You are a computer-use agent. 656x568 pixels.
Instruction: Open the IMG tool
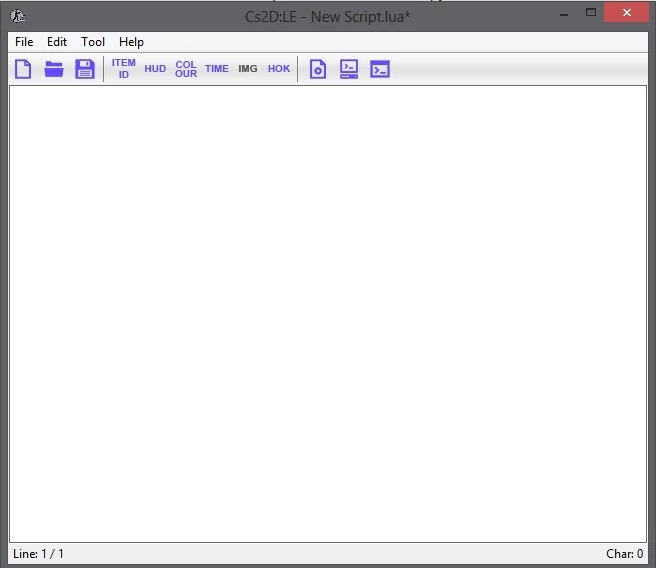click(x=248, y=69)
